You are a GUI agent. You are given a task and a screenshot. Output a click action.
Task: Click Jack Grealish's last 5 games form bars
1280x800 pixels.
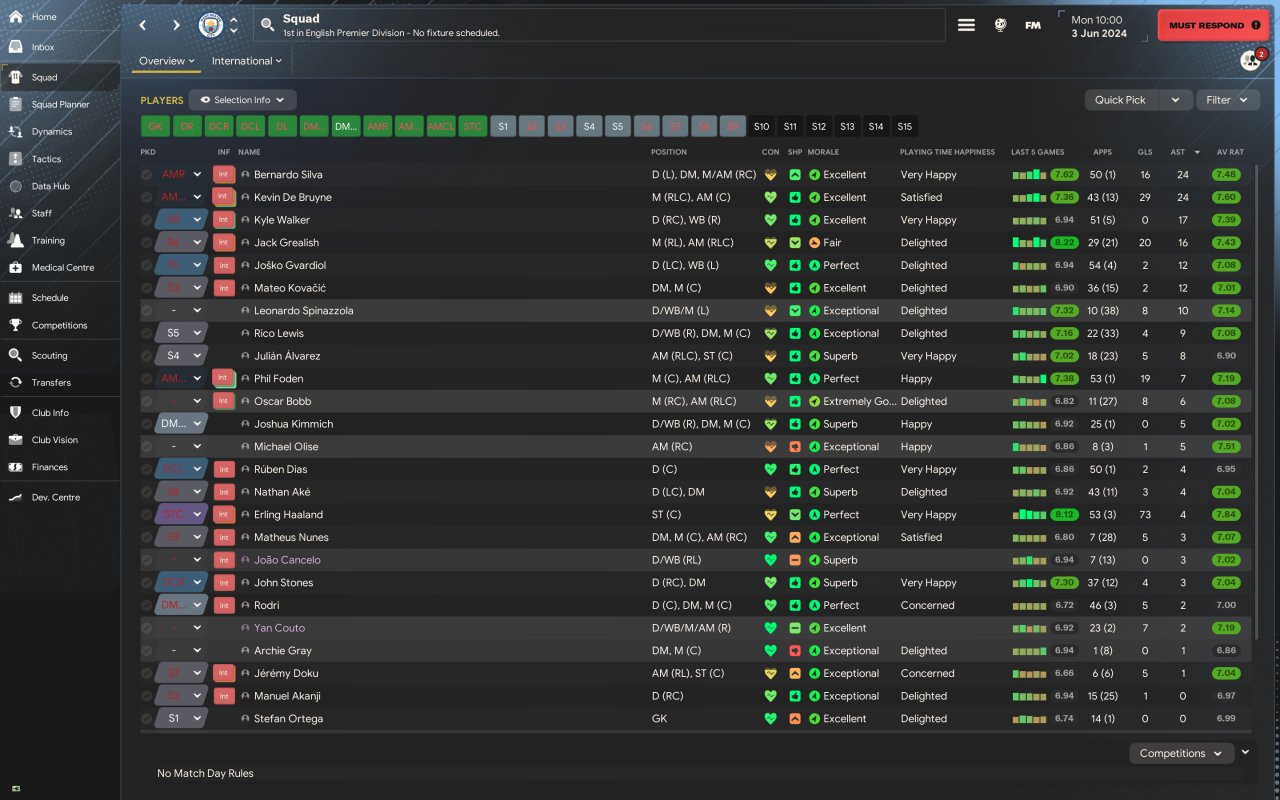[1029, 242]
